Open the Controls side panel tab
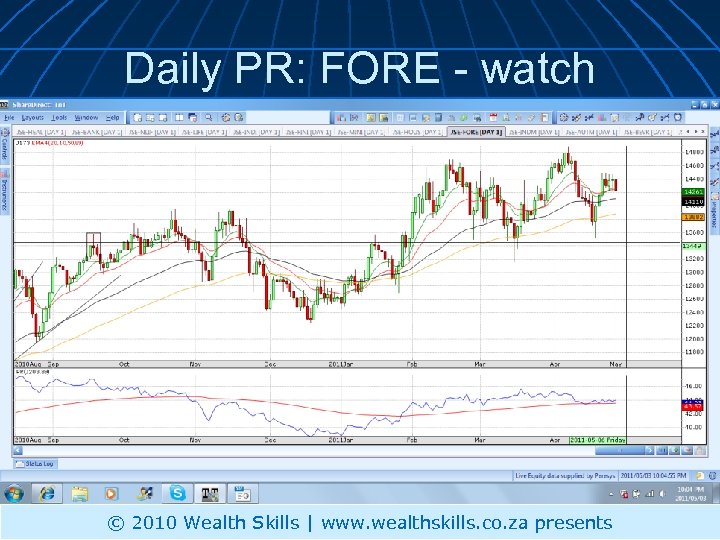 5,147
